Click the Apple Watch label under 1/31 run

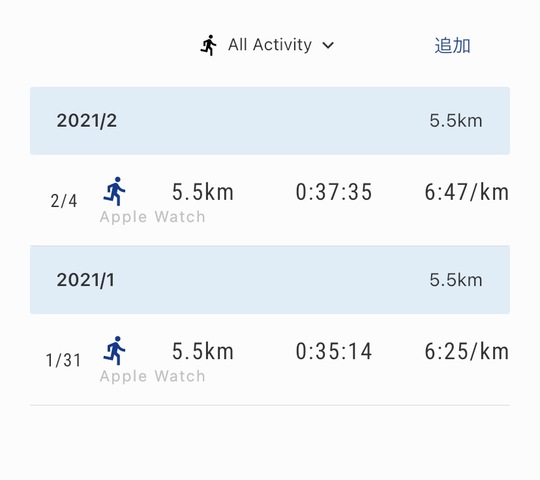153,376
